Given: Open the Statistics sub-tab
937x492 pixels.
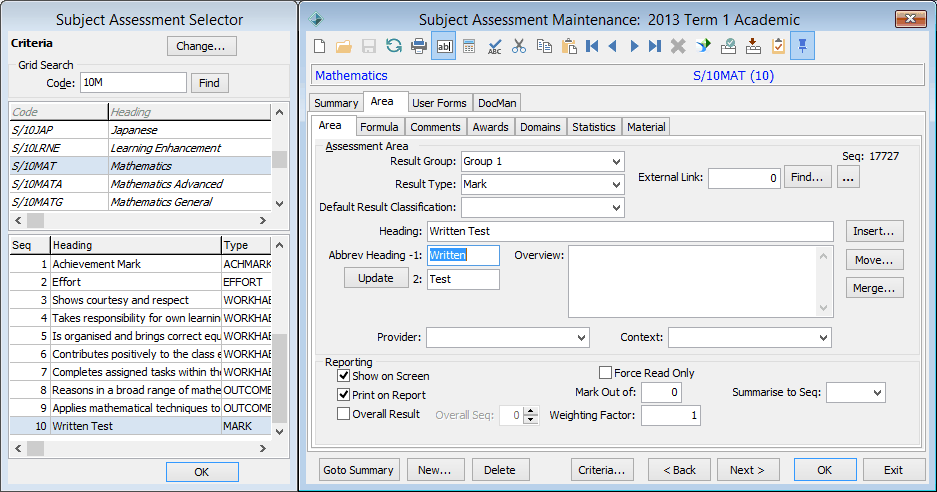Looking at the screenshot, I should tap(593, 127).
